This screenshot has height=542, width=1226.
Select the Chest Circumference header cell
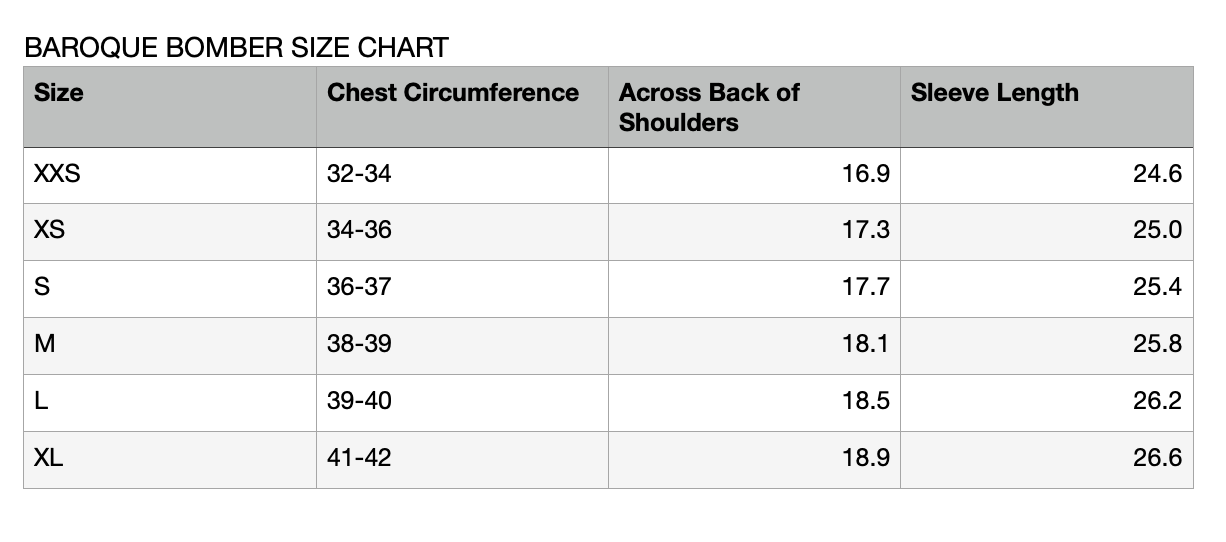(x=453, y=93)
